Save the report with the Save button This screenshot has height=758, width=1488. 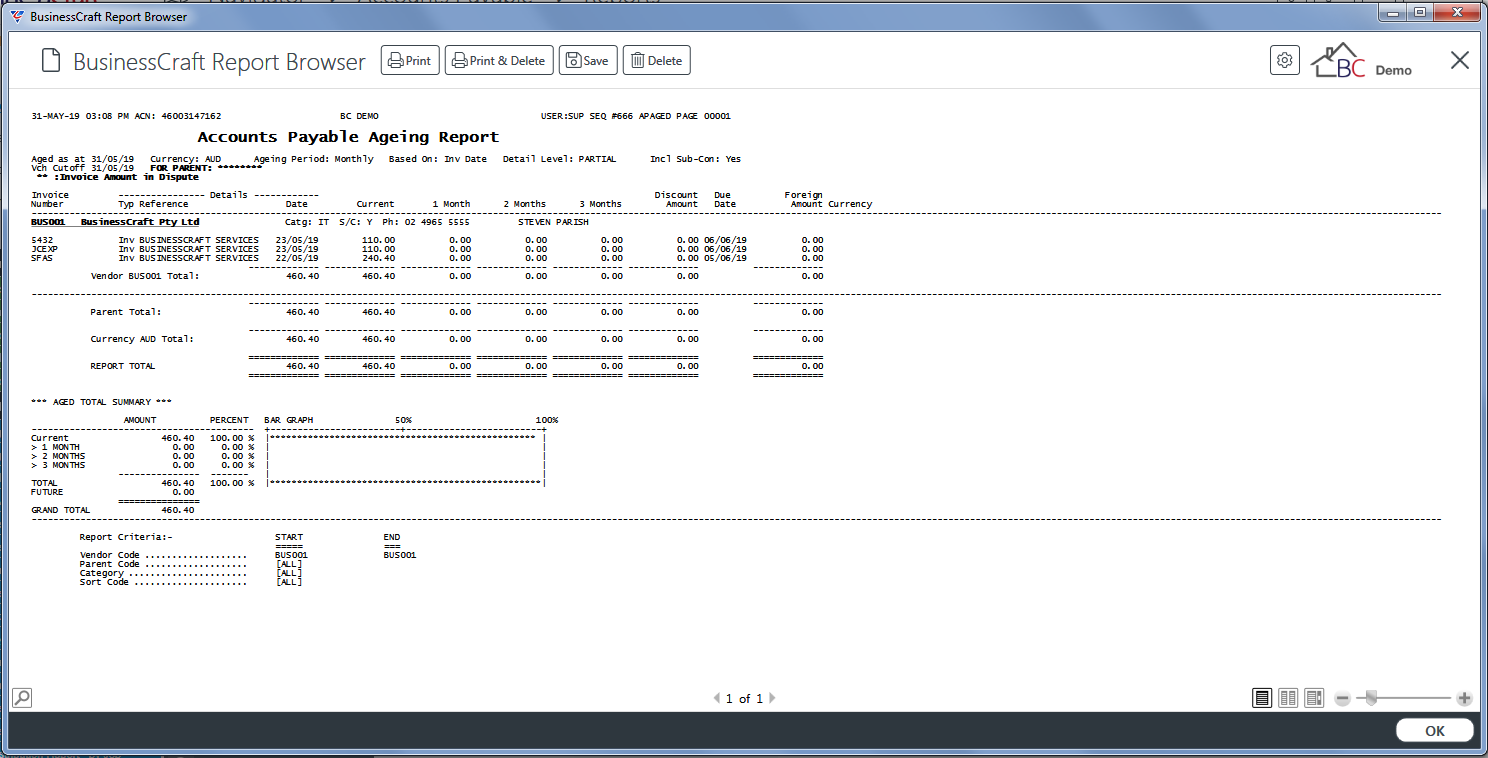(x=588, y=61)
